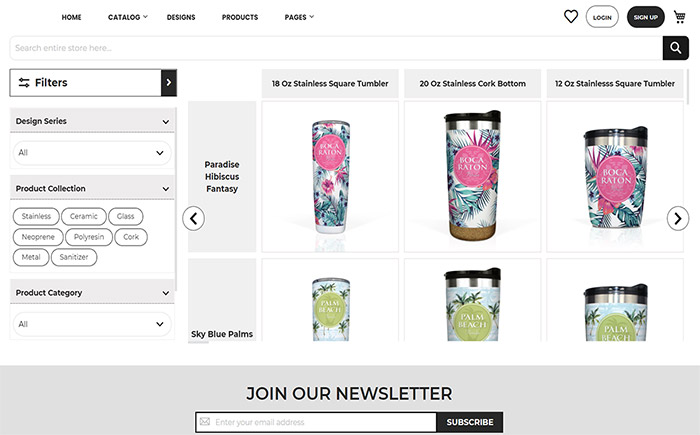Viewport: 700px width, 435px height.
Task: Open the wishlist heart icon
Action: click(571, 17)
